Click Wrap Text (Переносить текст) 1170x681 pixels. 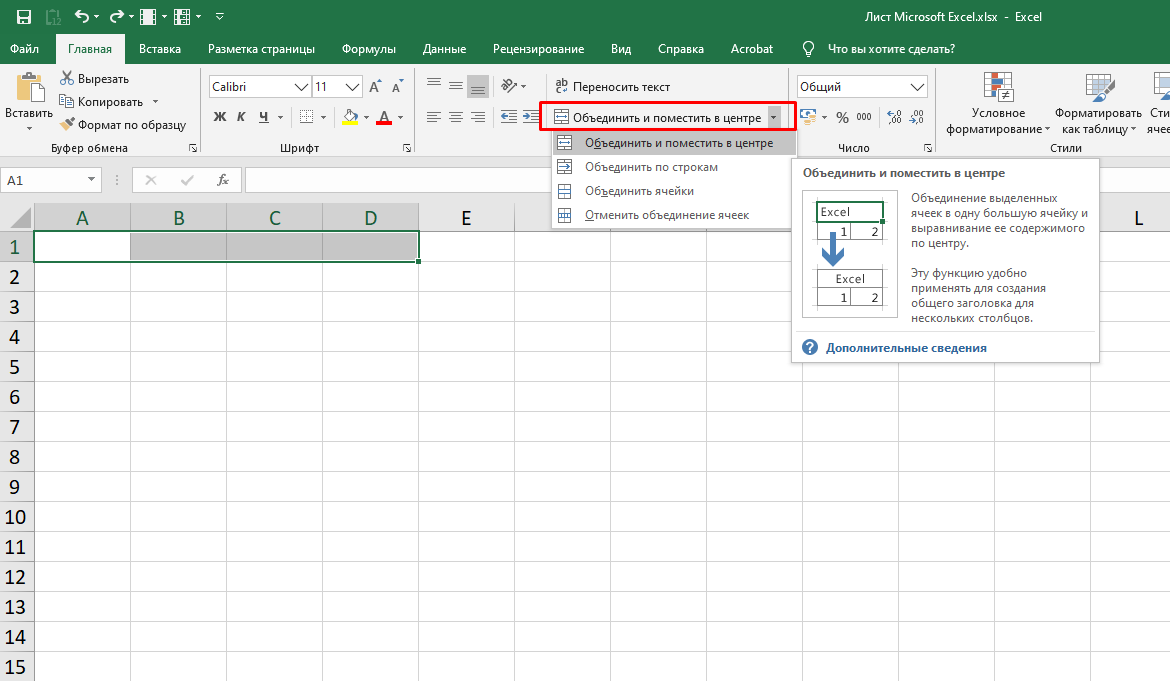[612, 87]
